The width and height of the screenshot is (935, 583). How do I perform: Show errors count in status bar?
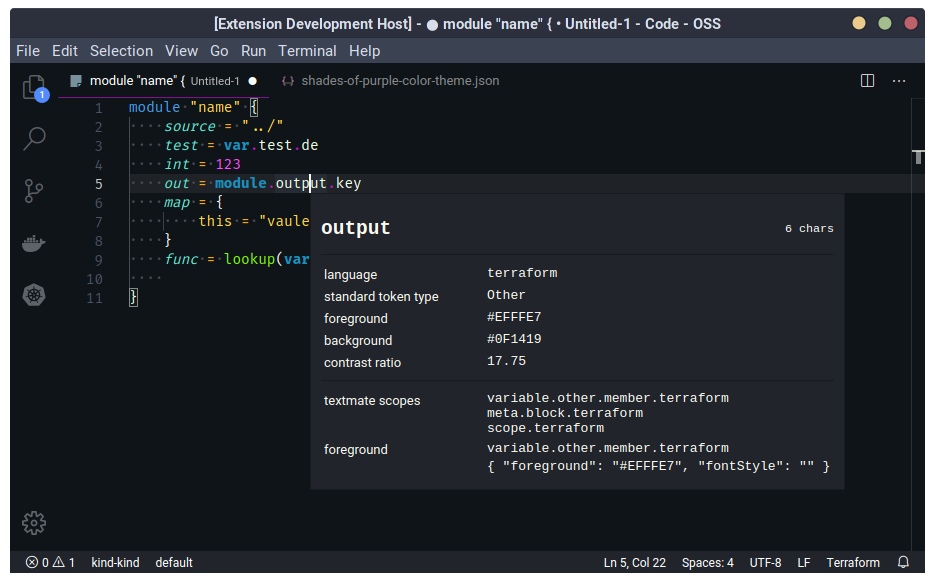pos(37,562)
